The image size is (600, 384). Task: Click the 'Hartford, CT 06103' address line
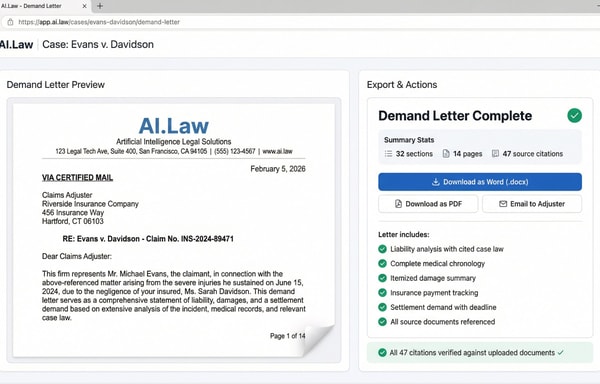73,221
